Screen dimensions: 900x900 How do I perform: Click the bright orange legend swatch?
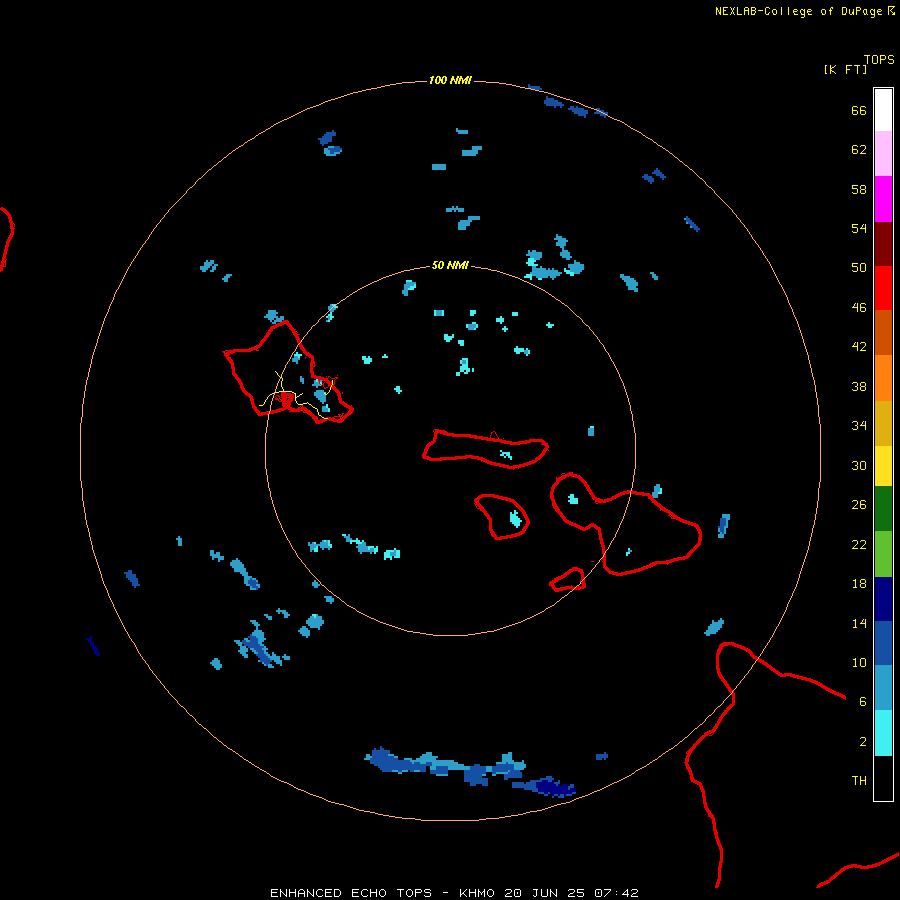pyautogui.click(x=883, y=378)
